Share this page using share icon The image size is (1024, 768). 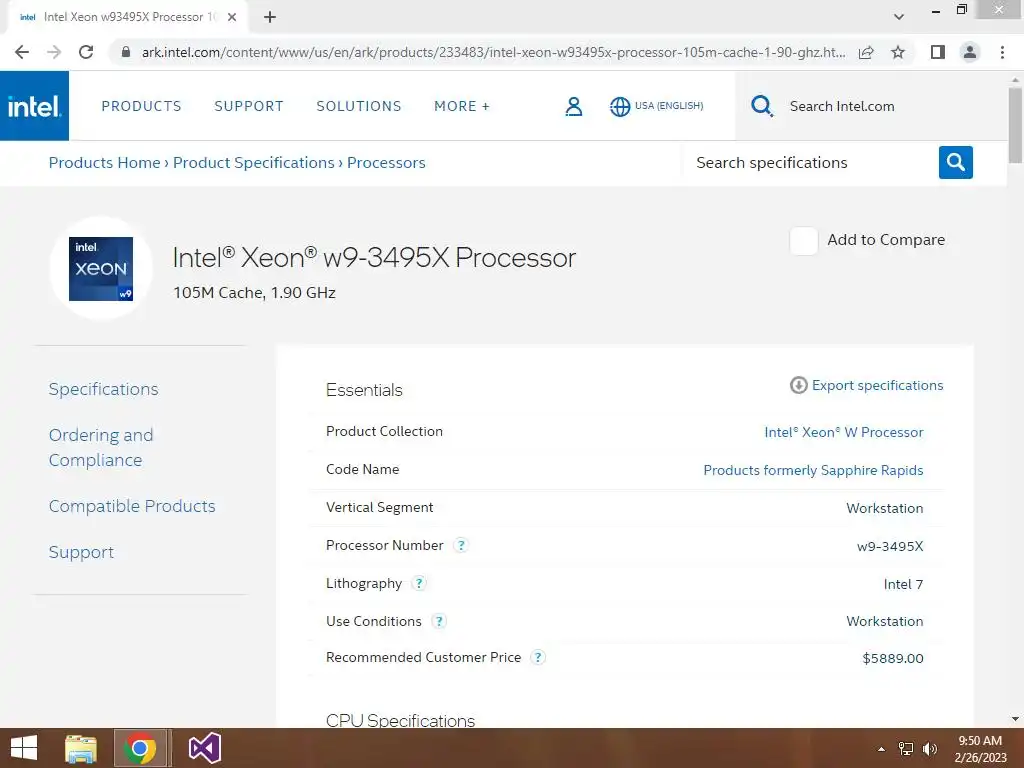click(x=866, y=52)
